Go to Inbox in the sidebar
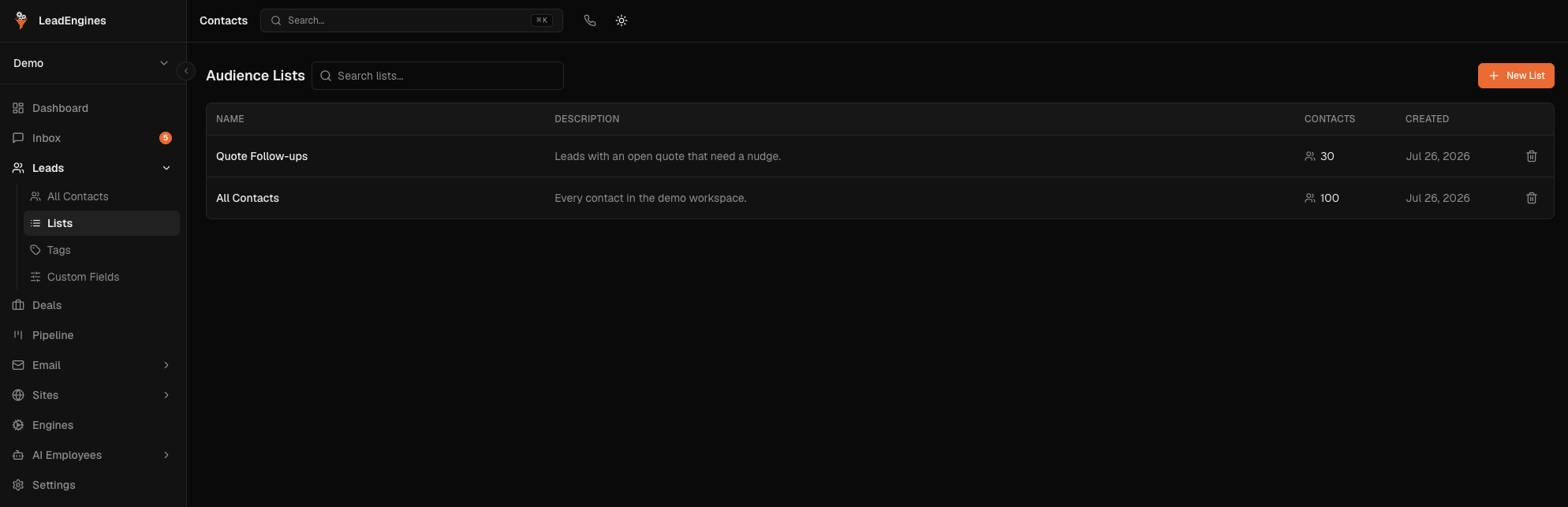The width and height of the screenshot is (1568, 507). 93,138
